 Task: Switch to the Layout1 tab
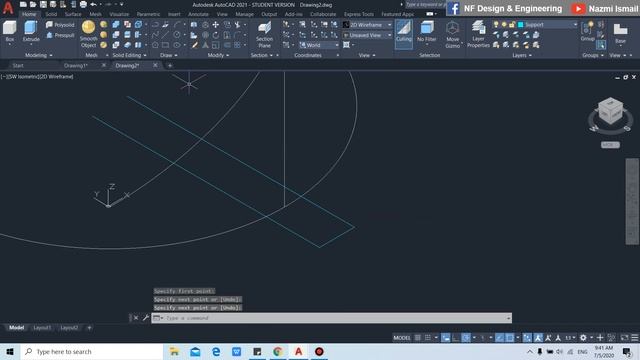tap(42, 327)
